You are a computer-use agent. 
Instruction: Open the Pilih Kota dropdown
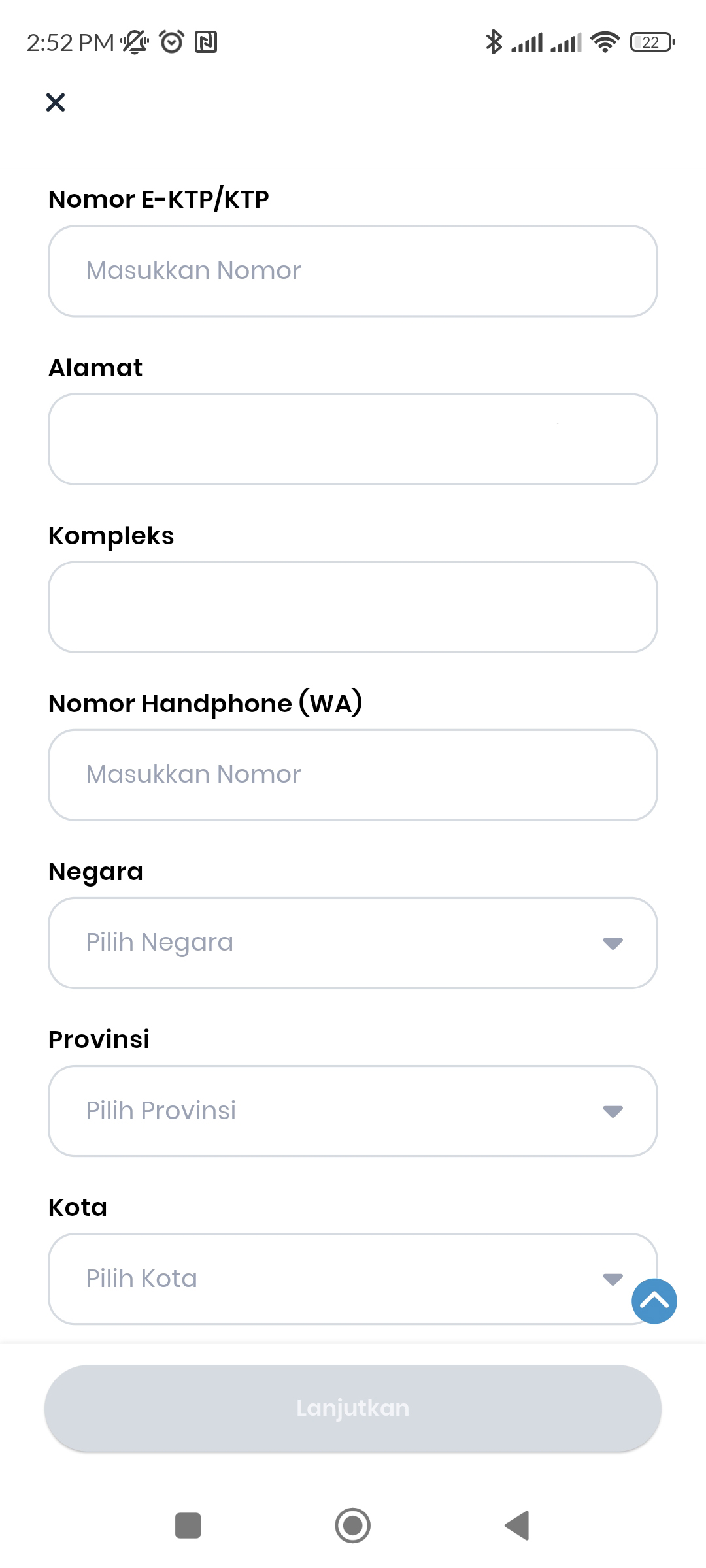(353, 1279)
